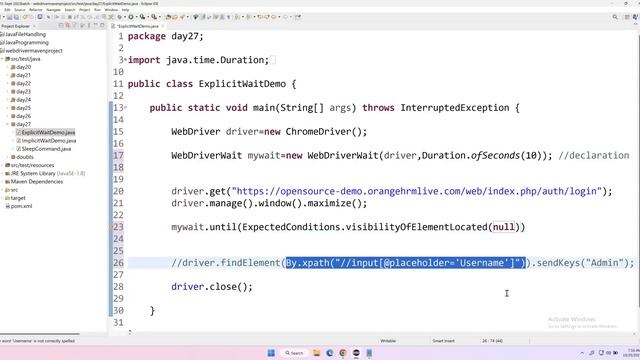Click the highlighted By.xpath selection on line 26

pyautogui.click(x=406, y=263)
